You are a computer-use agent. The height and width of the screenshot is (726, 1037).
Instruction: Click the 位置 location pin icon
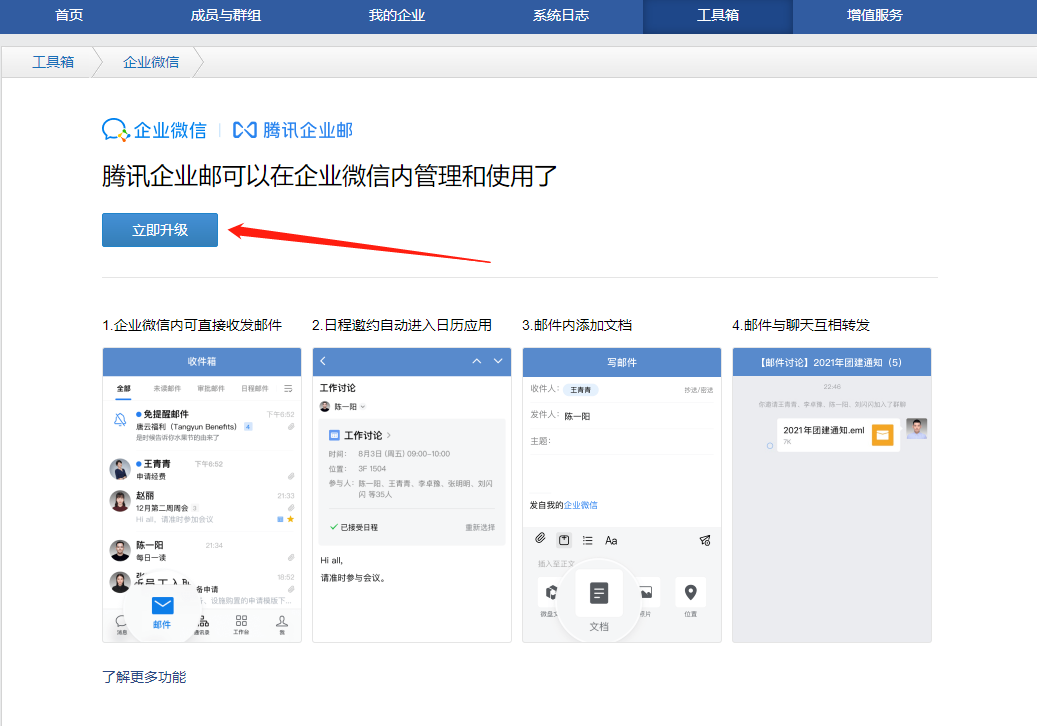coord(690,592)
